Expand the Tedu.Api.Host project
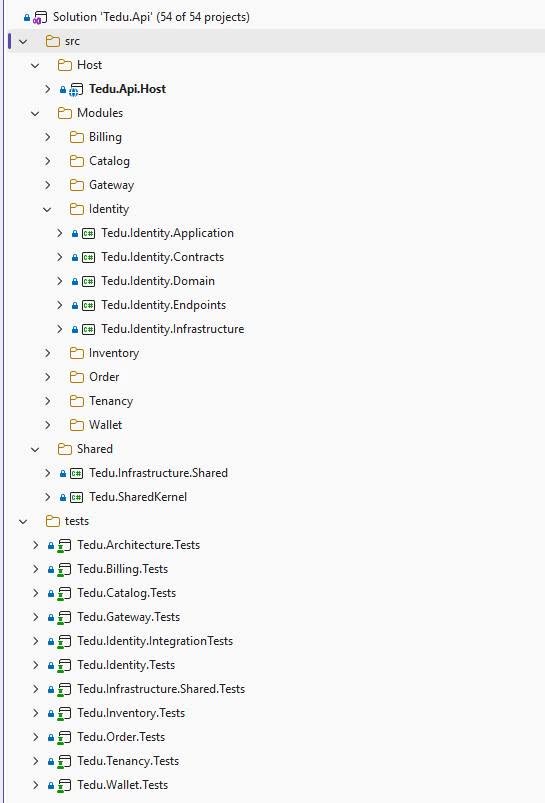The width and height of the screenshot is (545, 803). 47,89
